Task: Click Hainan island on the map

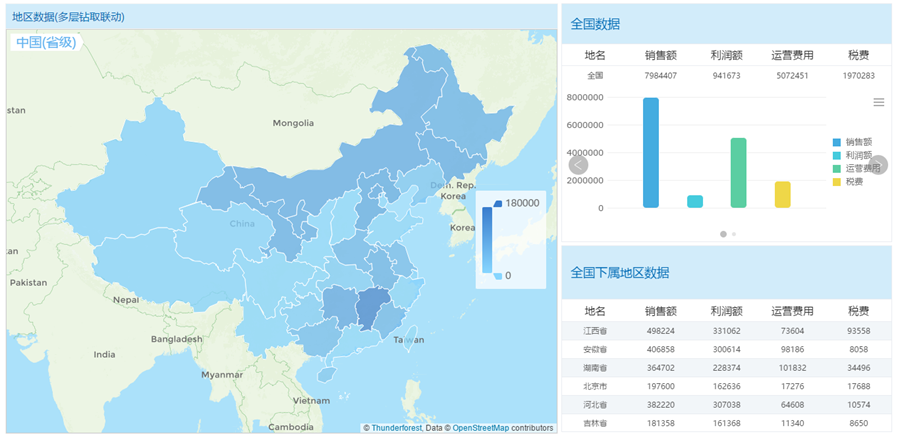Action: [x=325, y=375]
